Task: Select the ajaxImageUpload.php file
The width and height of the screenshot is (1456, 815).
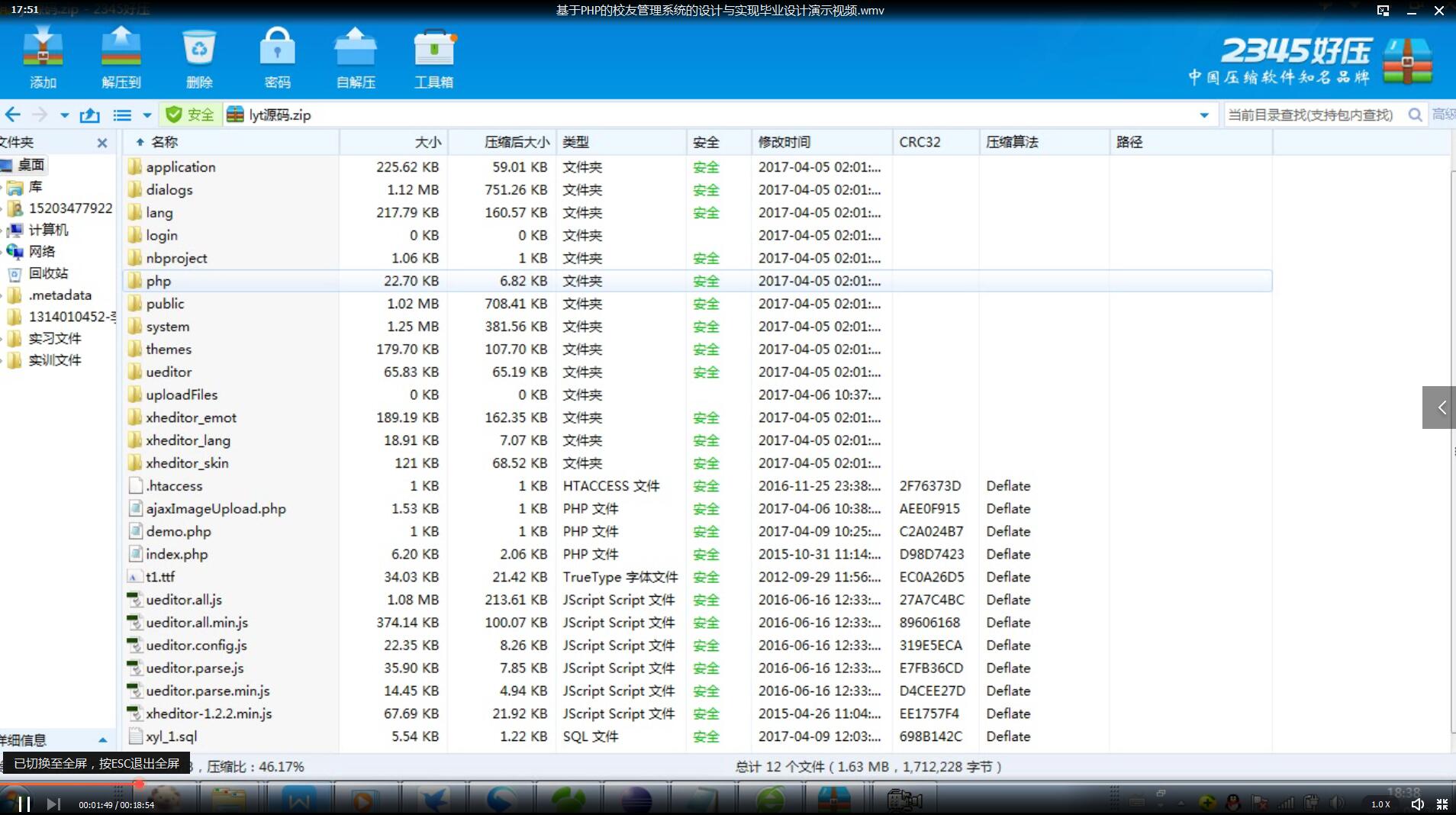Action: pos(697,509)
